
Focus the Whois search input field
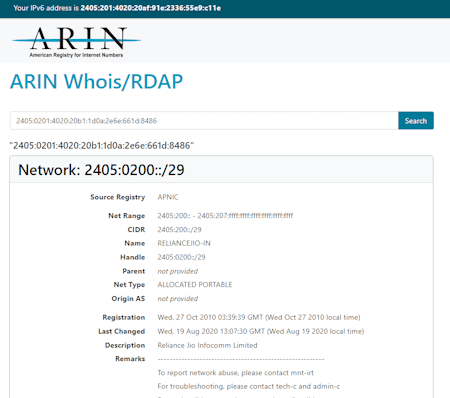point(204,121)
